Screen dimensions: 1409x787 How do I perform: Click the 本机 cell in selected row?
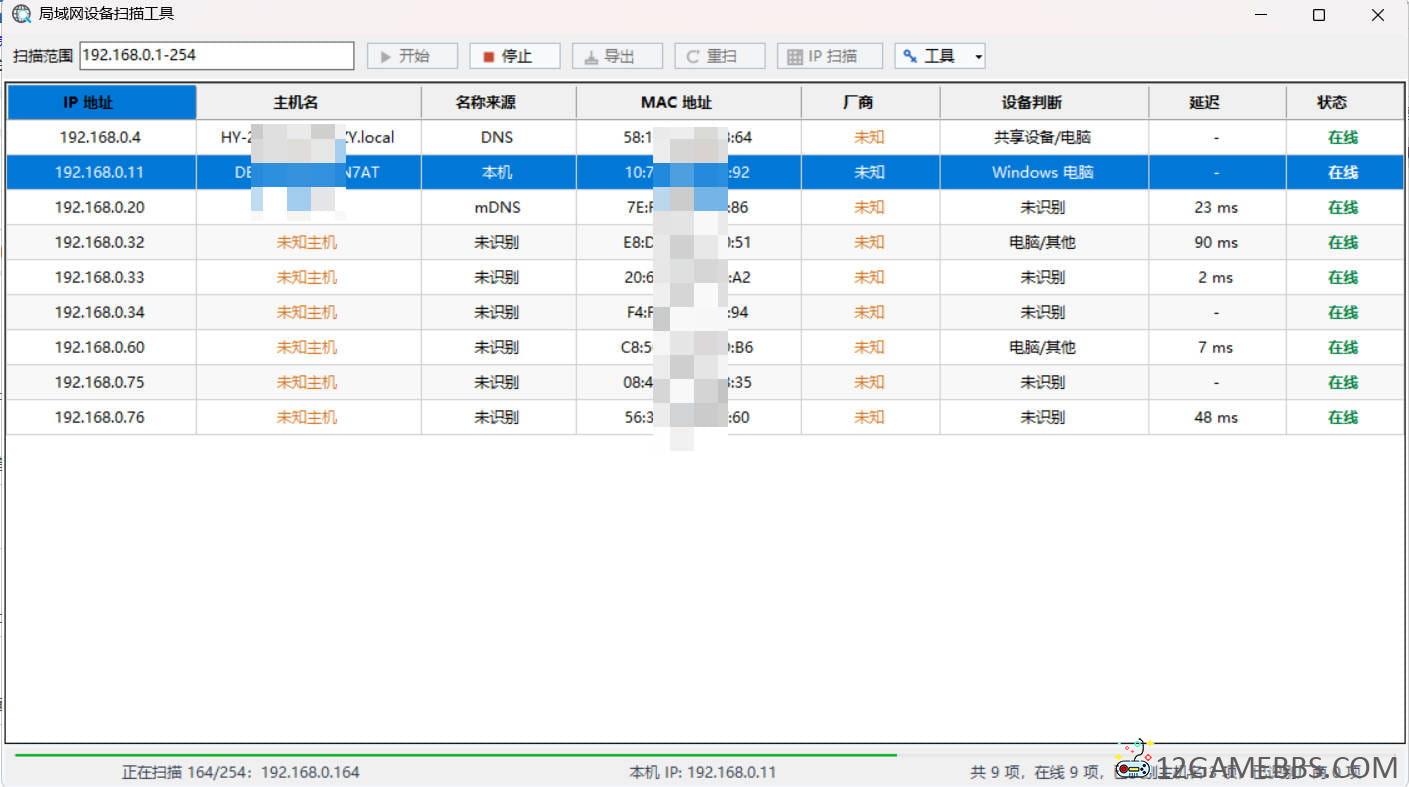(x=498, y=172)
